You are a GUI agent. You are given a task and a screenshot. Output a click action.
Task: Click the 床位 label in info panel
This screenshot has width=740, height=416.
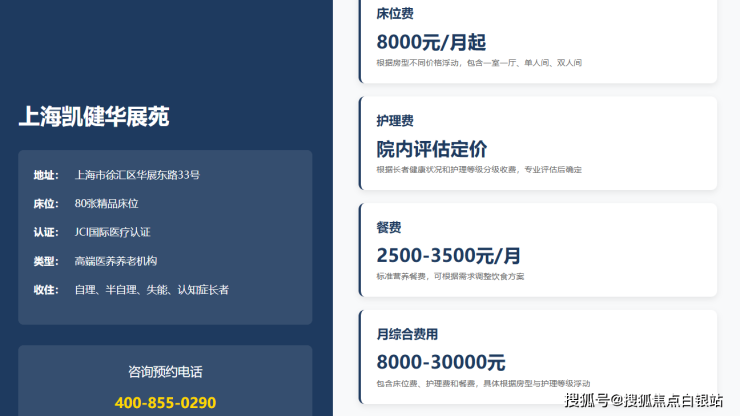point(46,204)
